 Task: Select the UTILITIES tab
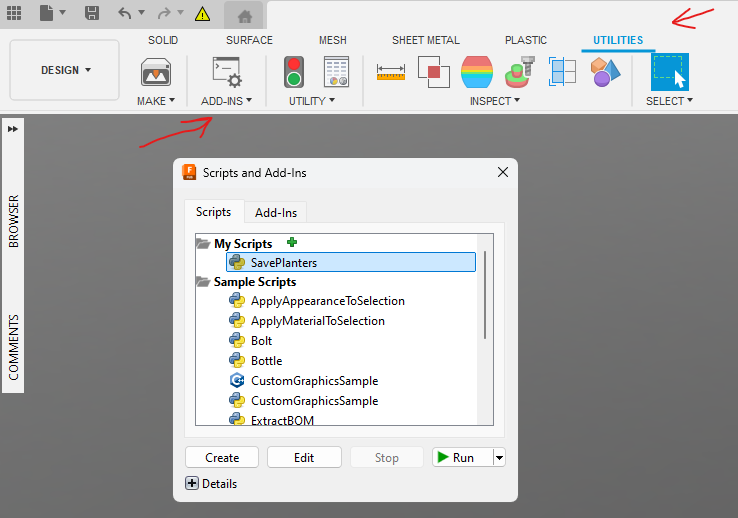tap(618, 40)
